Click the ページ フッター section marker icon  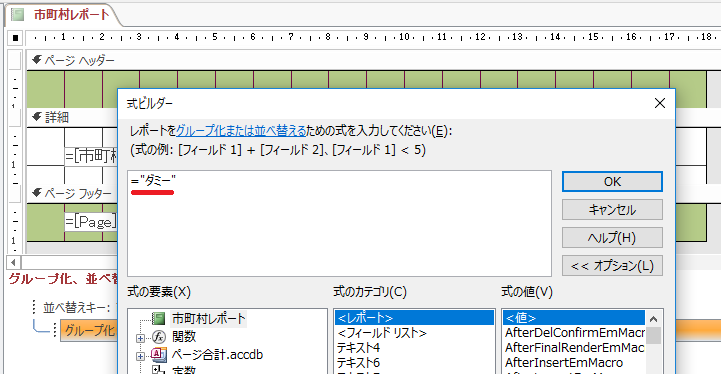[x=37, y=193]
